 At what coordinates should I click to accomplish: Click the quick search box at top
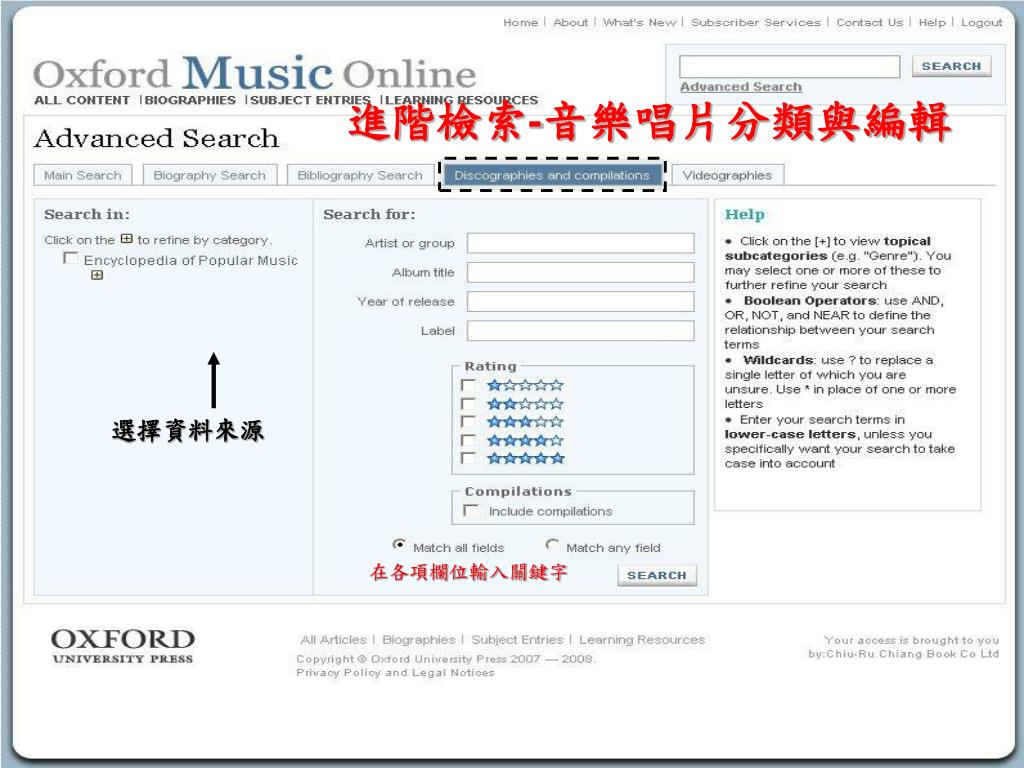tap(790, 67)
